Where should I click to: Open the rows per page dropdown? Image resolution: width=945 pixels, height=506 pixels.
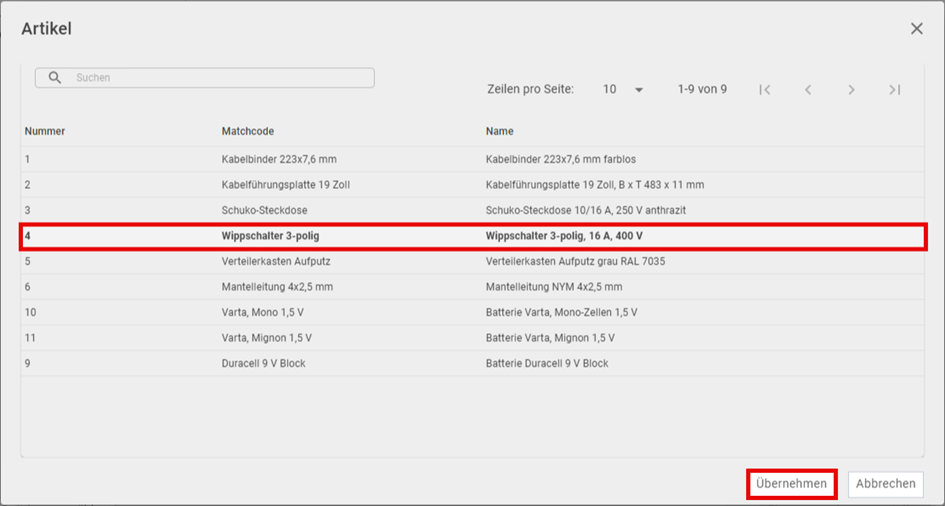[x=623, y=90]
